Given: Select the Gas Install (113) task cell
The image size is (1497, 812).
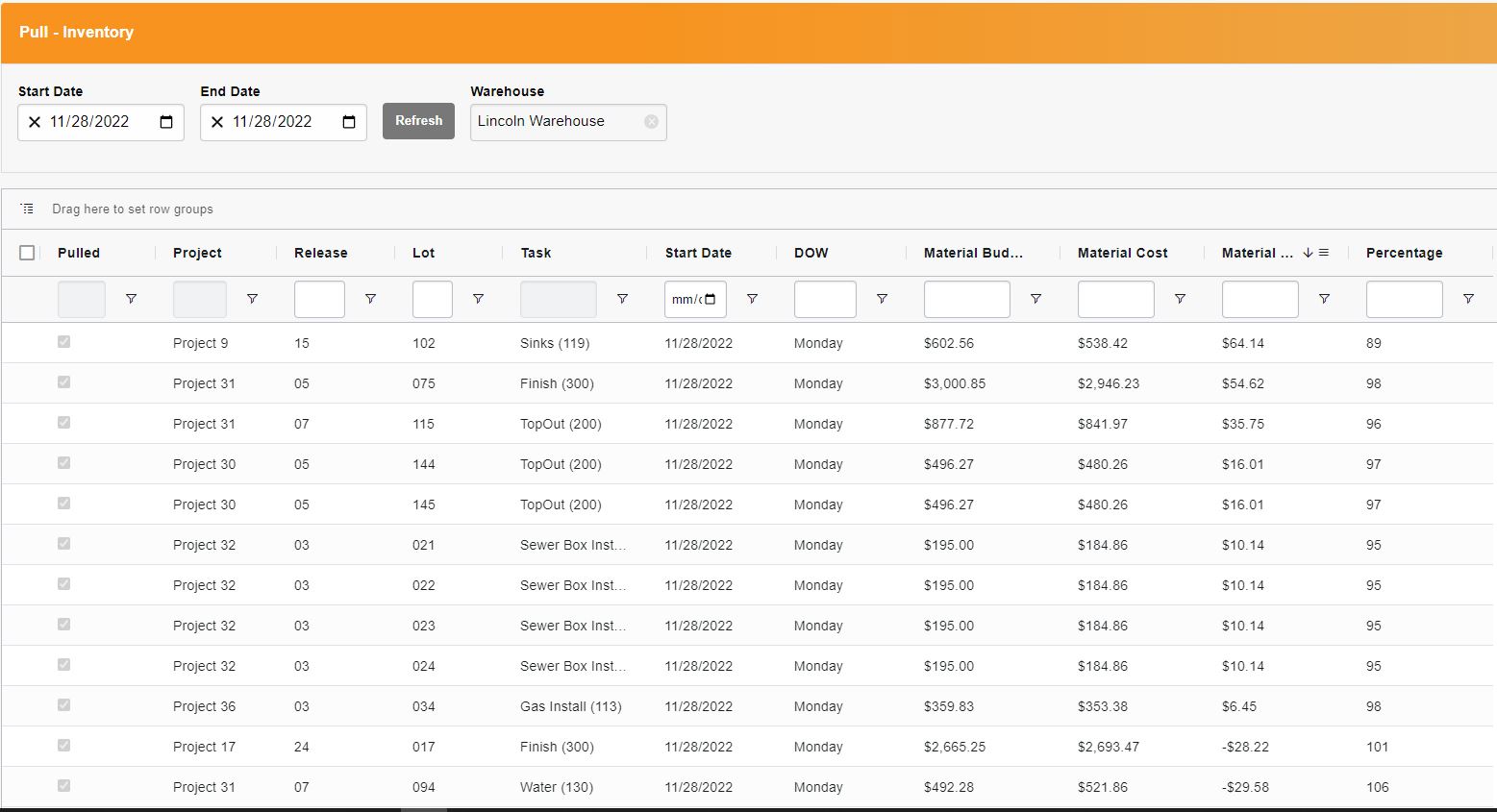Looking at the screenshot, I should click(571, 706).
